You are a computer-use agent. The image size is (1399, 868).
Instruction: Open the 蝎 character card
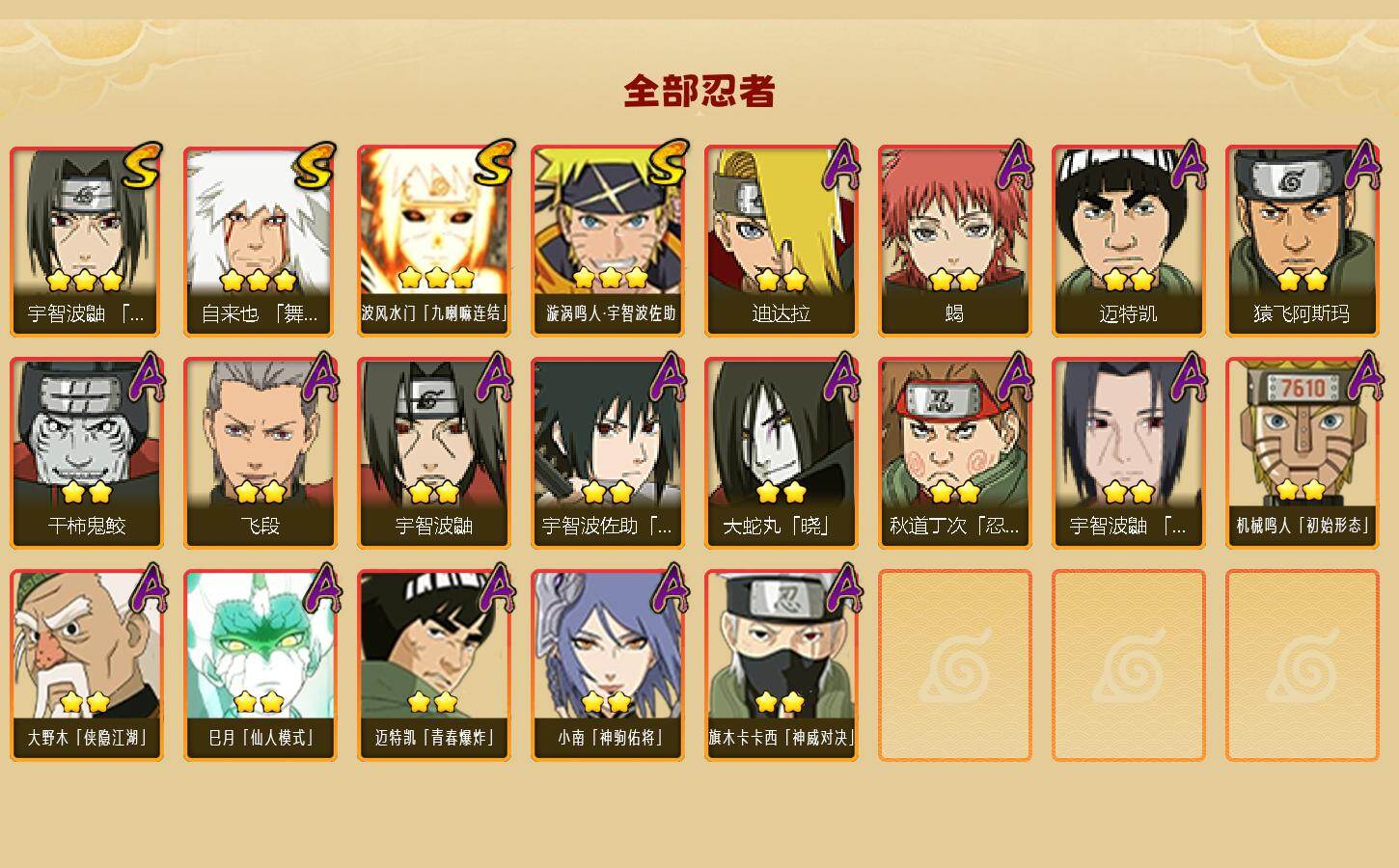click(955, 241)
